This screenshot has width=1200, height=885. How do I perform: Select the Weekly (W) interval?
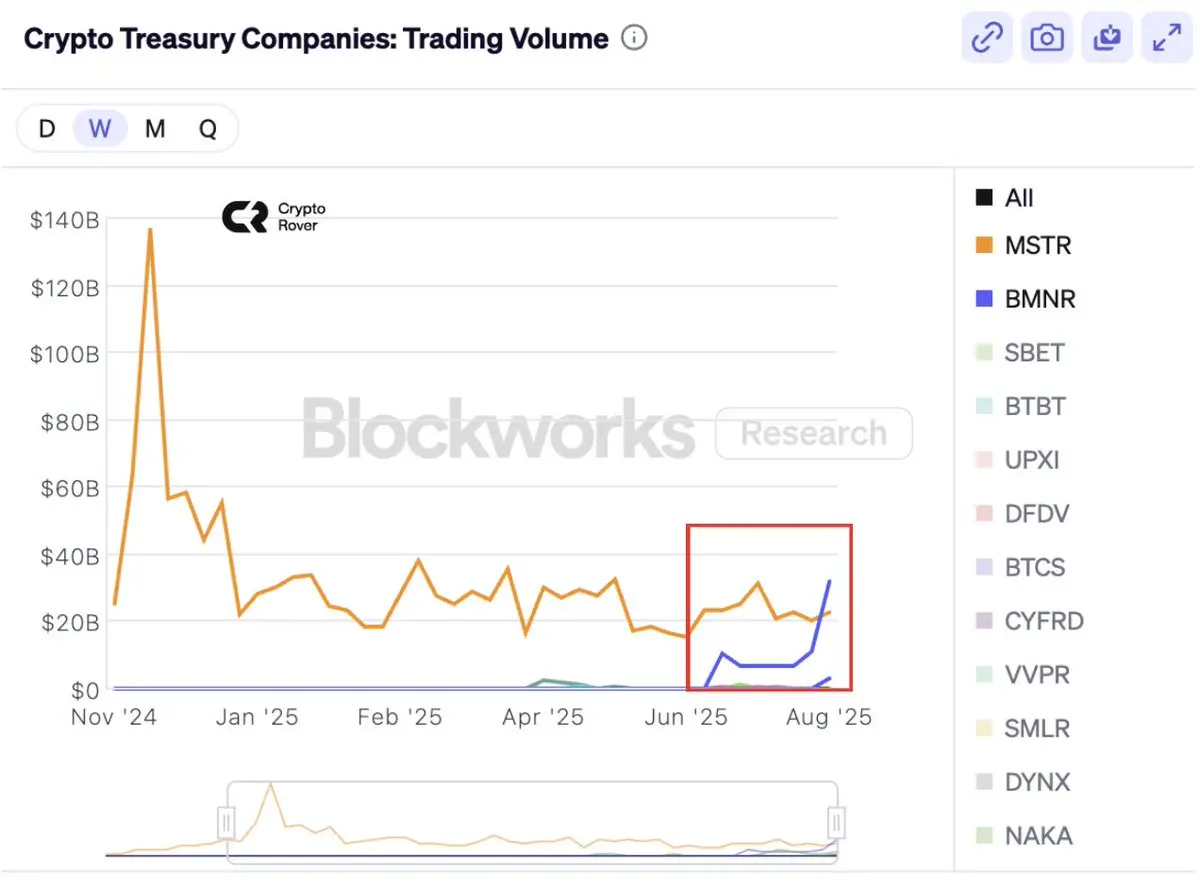100,129
